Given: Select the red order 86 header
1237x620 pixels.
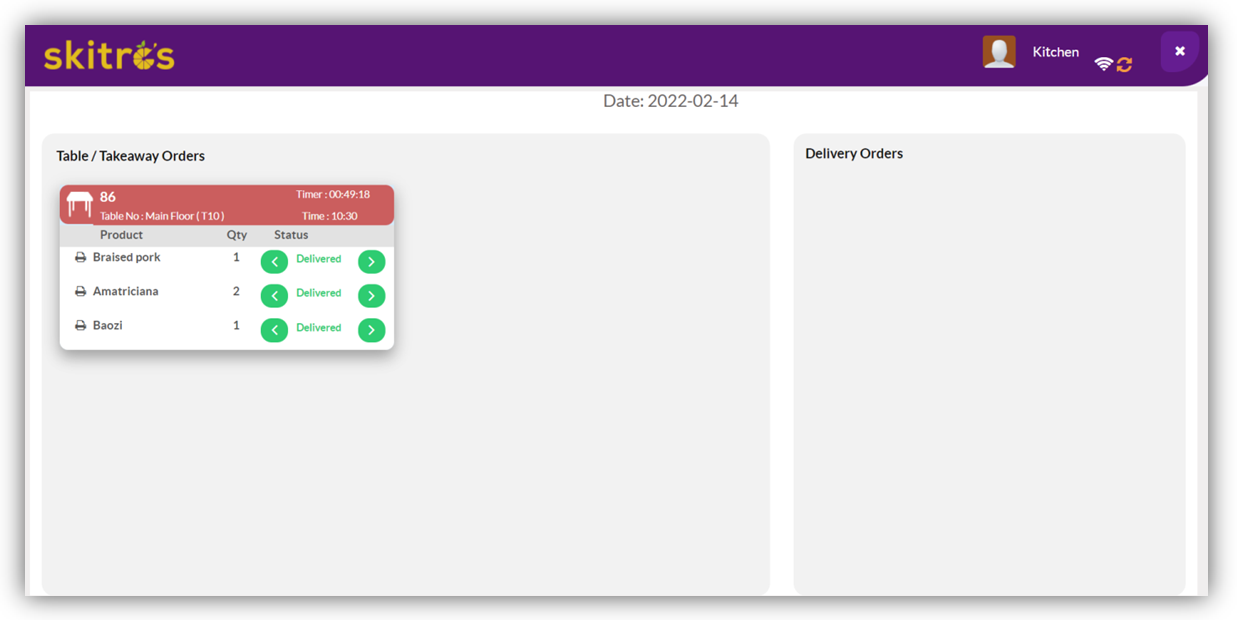Looking at the screenshot, I should (227, 205).
